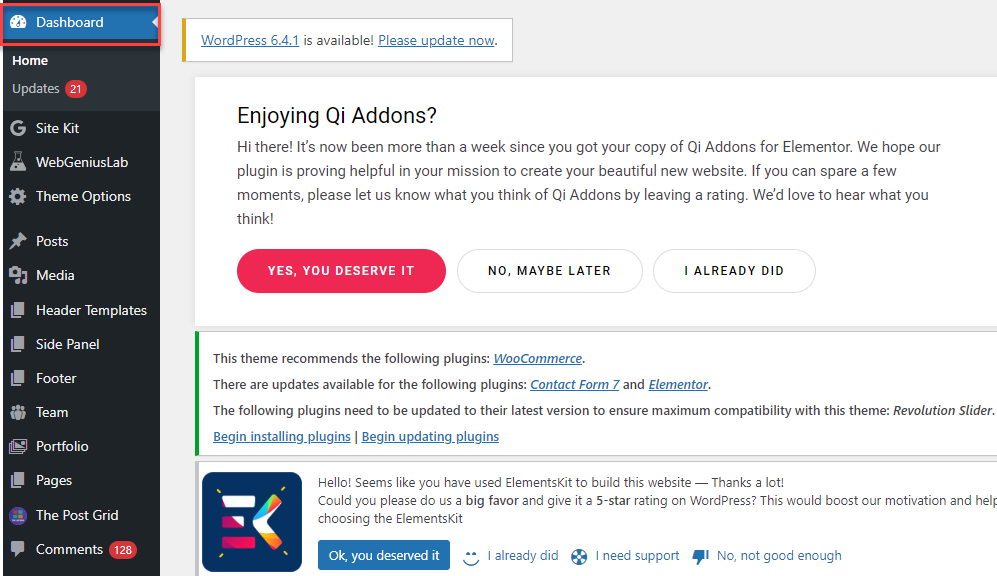Click the WebGeniusLab flask icon
The width and height of the screenshot is (997, 576).
(x=18, y=162)
